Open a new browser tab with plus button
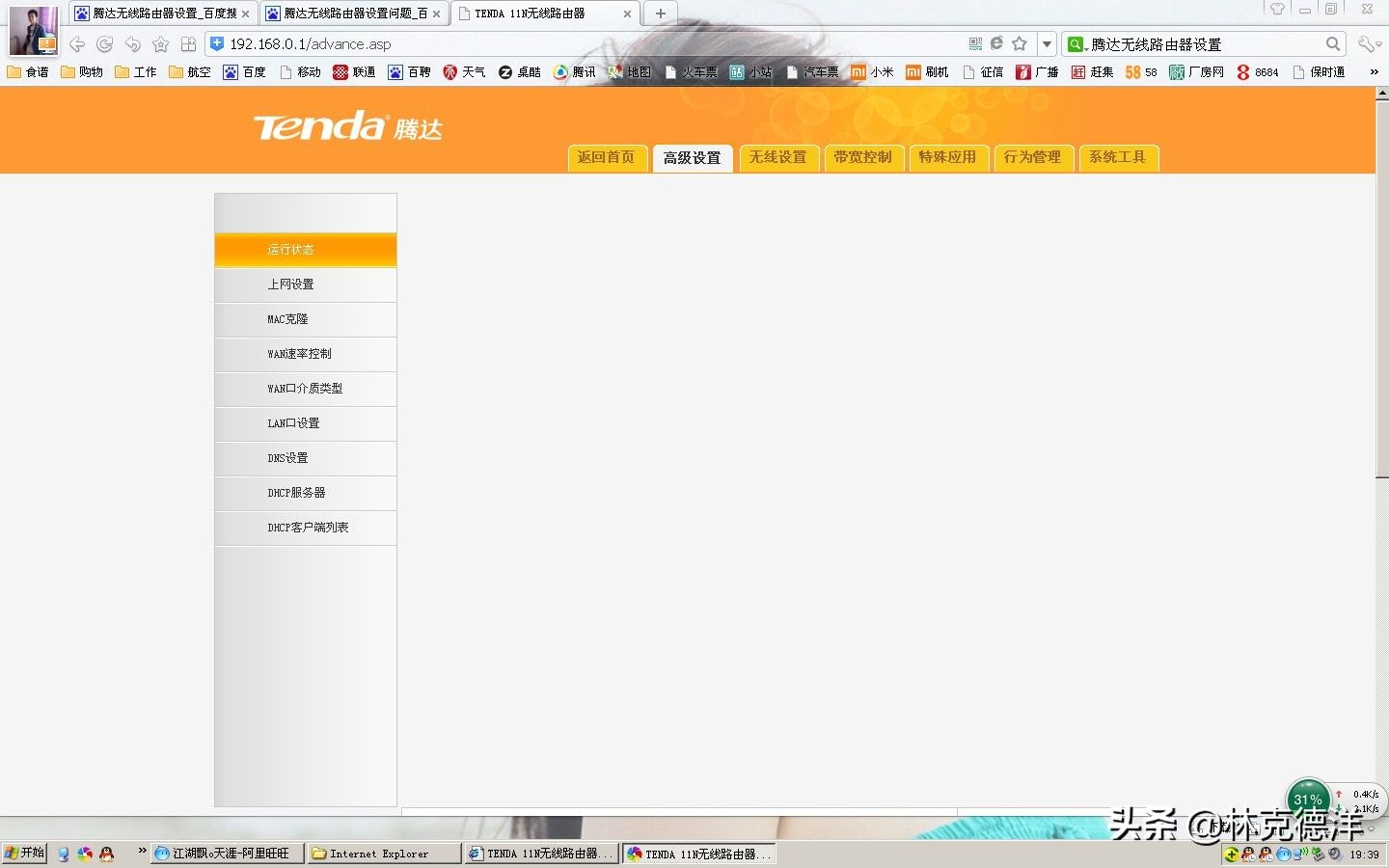This screenshot has width=1389, height=868. pyautogui.click(x=660, y=14)
